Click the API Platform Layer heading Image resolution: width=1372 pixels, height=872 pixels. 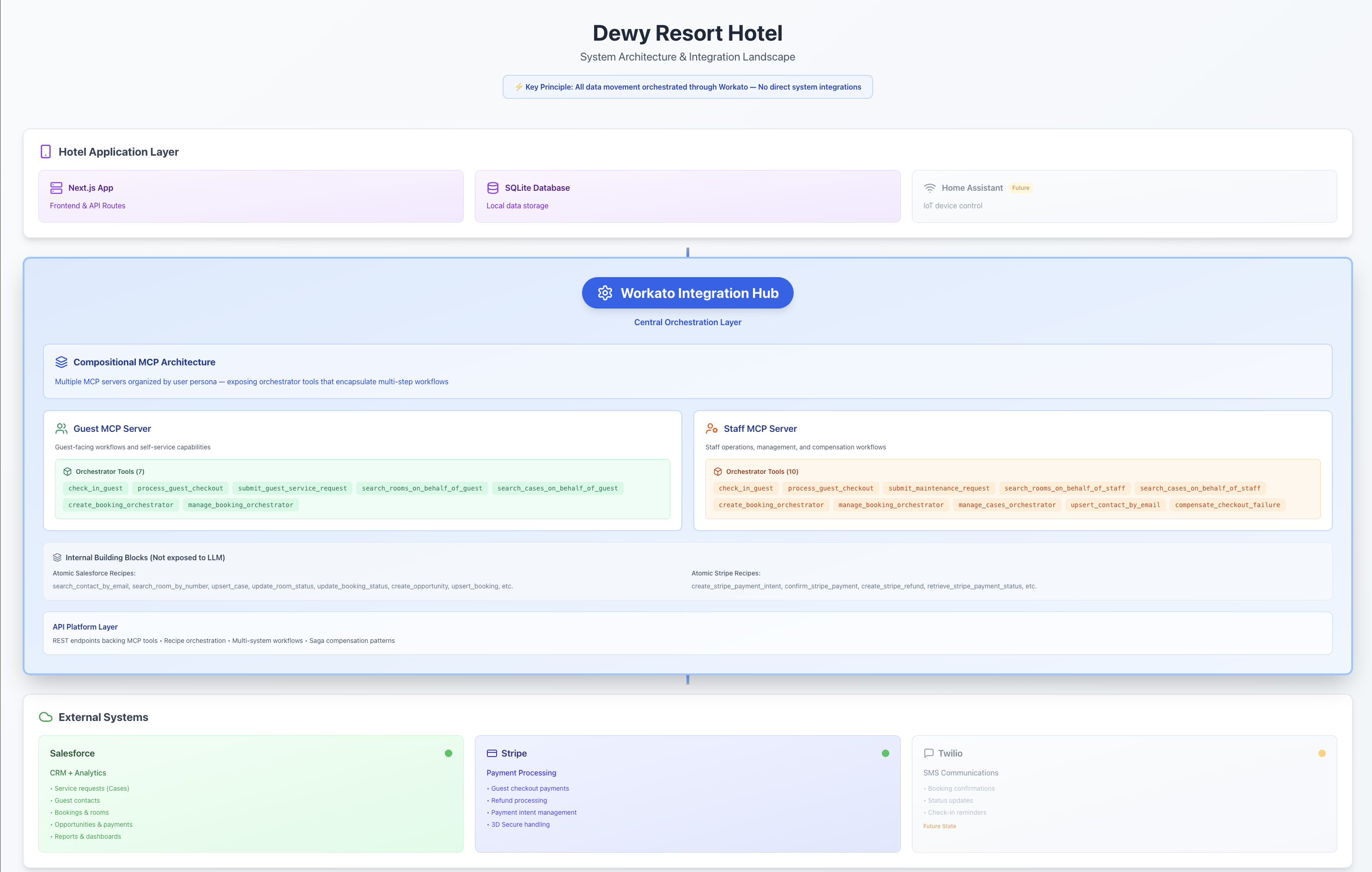tap(85, 626)
